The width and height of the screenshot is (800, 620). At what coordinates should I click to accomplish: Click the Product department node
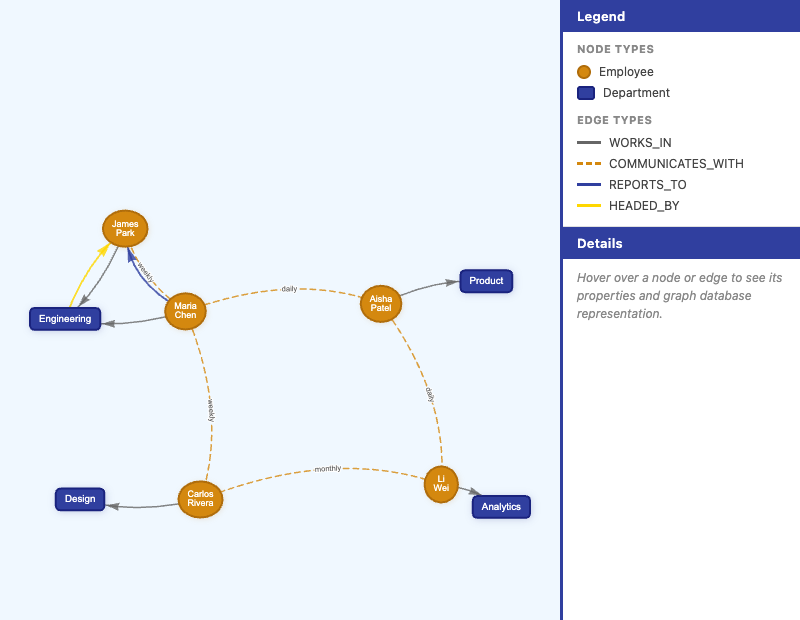click(x=486, y=281)
